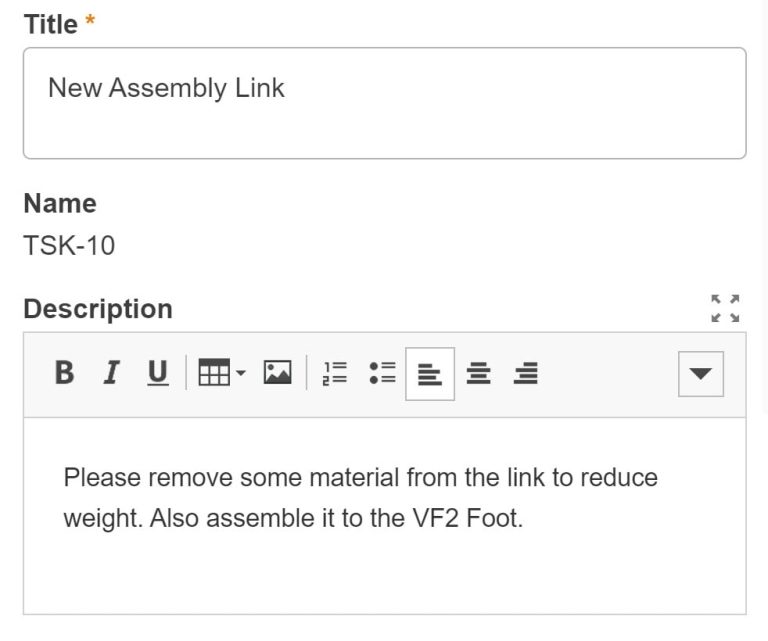Click the Title label
Screen dimensions: 768x641
[x=50, y=24]
